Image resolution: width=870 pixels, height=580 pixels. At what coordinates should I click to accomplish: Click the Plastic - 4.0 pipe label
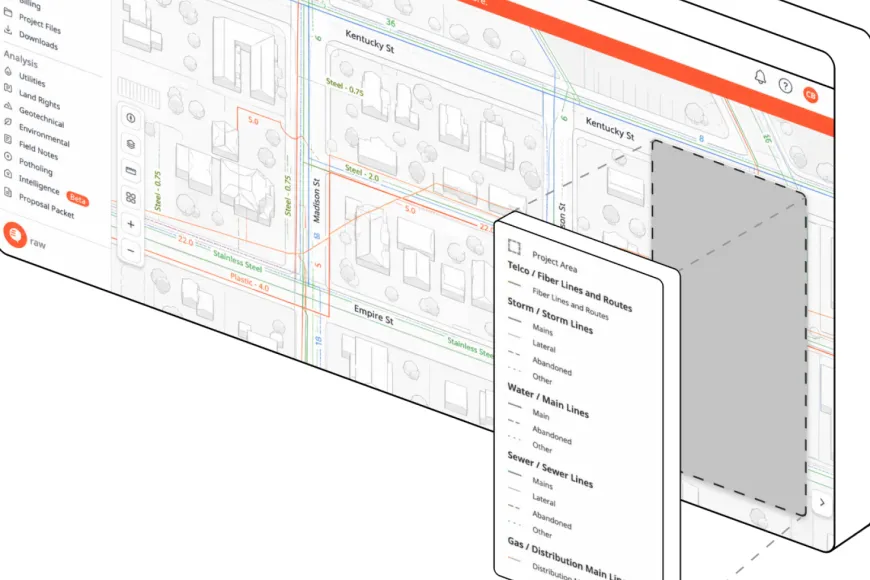click(250, 283)
